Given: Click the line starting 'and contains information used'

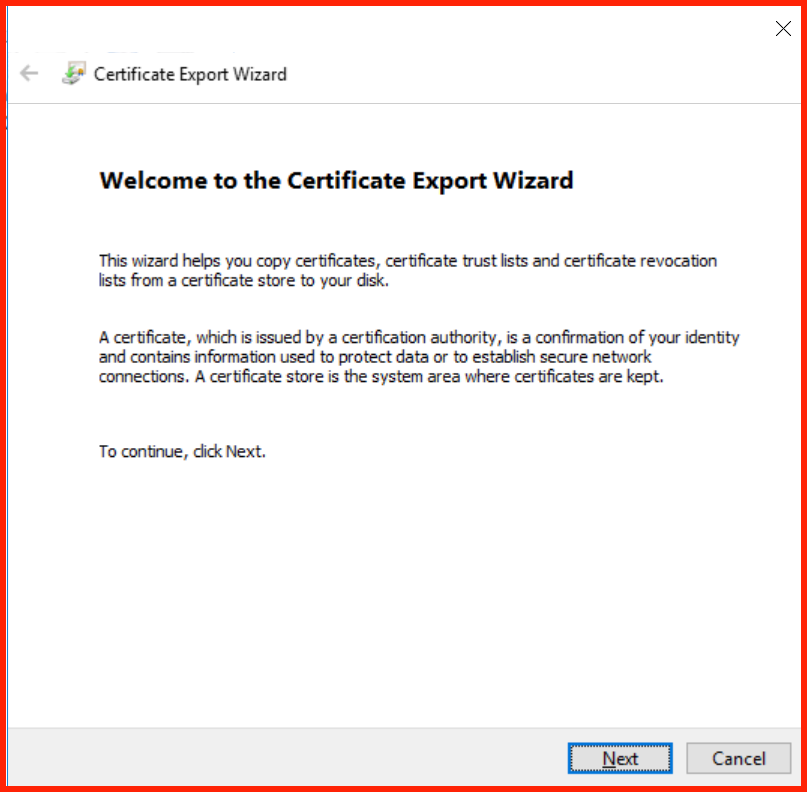Looking at the screenshot, I should 375,357.
